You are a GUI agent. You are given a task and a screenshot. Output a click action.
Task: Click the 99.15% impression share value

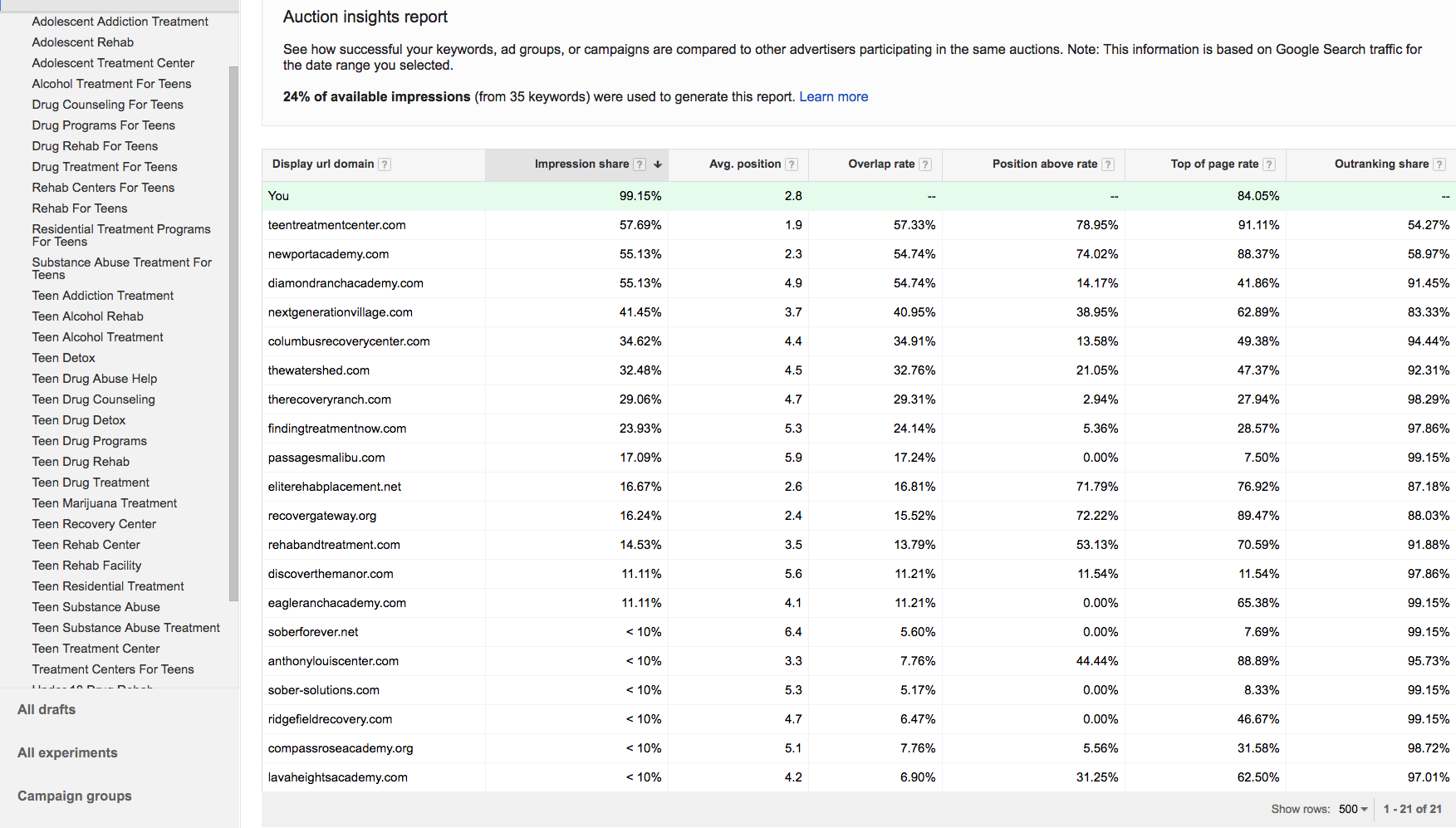640,196
